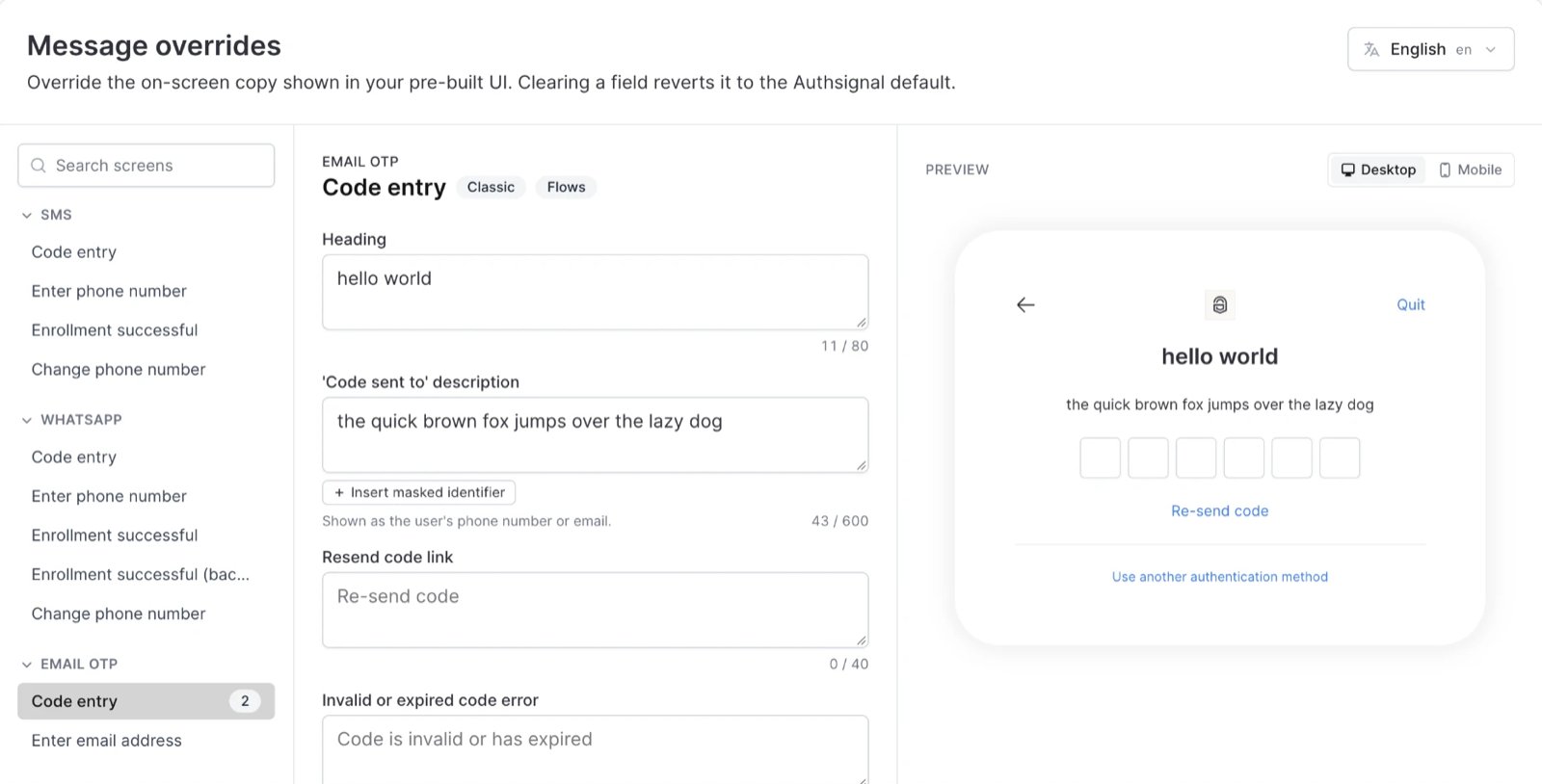Open SMS Code entry screen
This screenshot has width=1542, height=784.
pyautogui.click(x=74, y=251)
